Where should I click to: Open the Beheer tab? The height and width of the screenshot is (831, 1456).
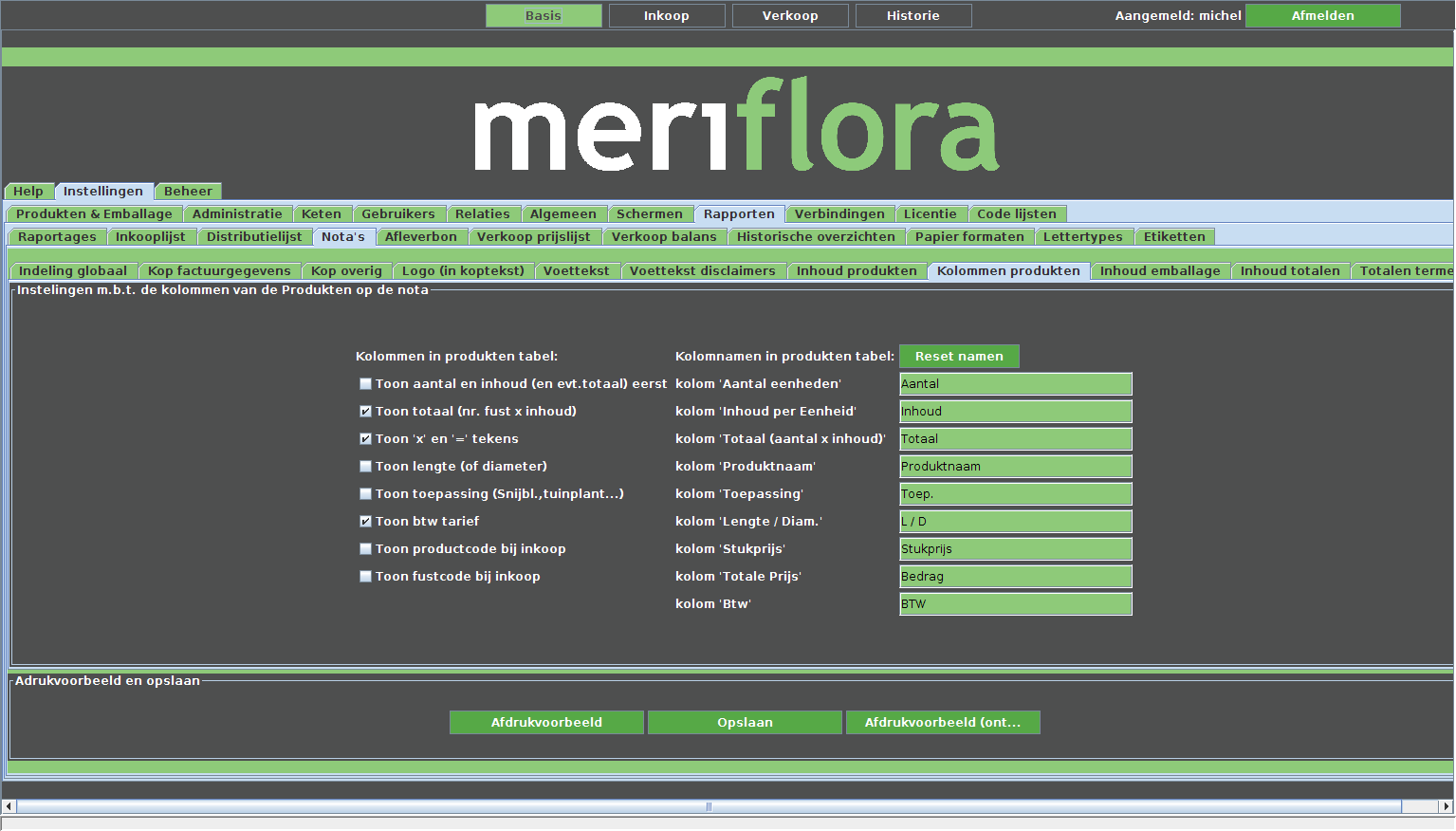pos(188,192)
